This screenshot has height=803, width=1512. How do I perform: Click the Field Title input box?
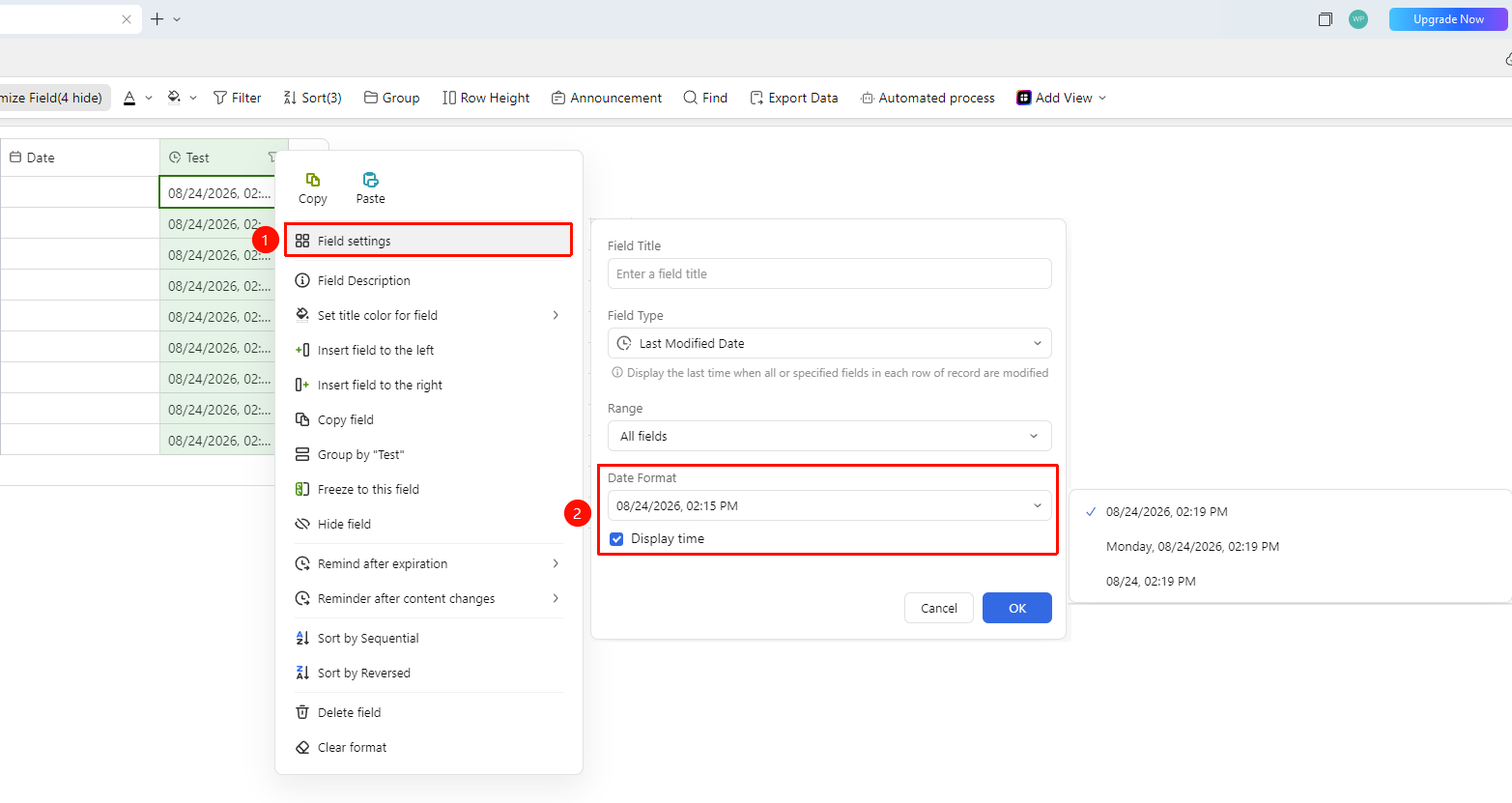click(830, 273)
